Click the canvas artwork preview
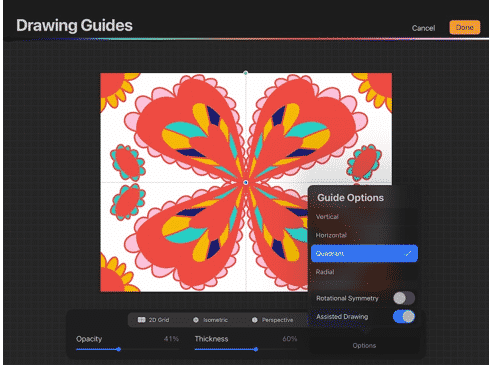 point(246,182)
